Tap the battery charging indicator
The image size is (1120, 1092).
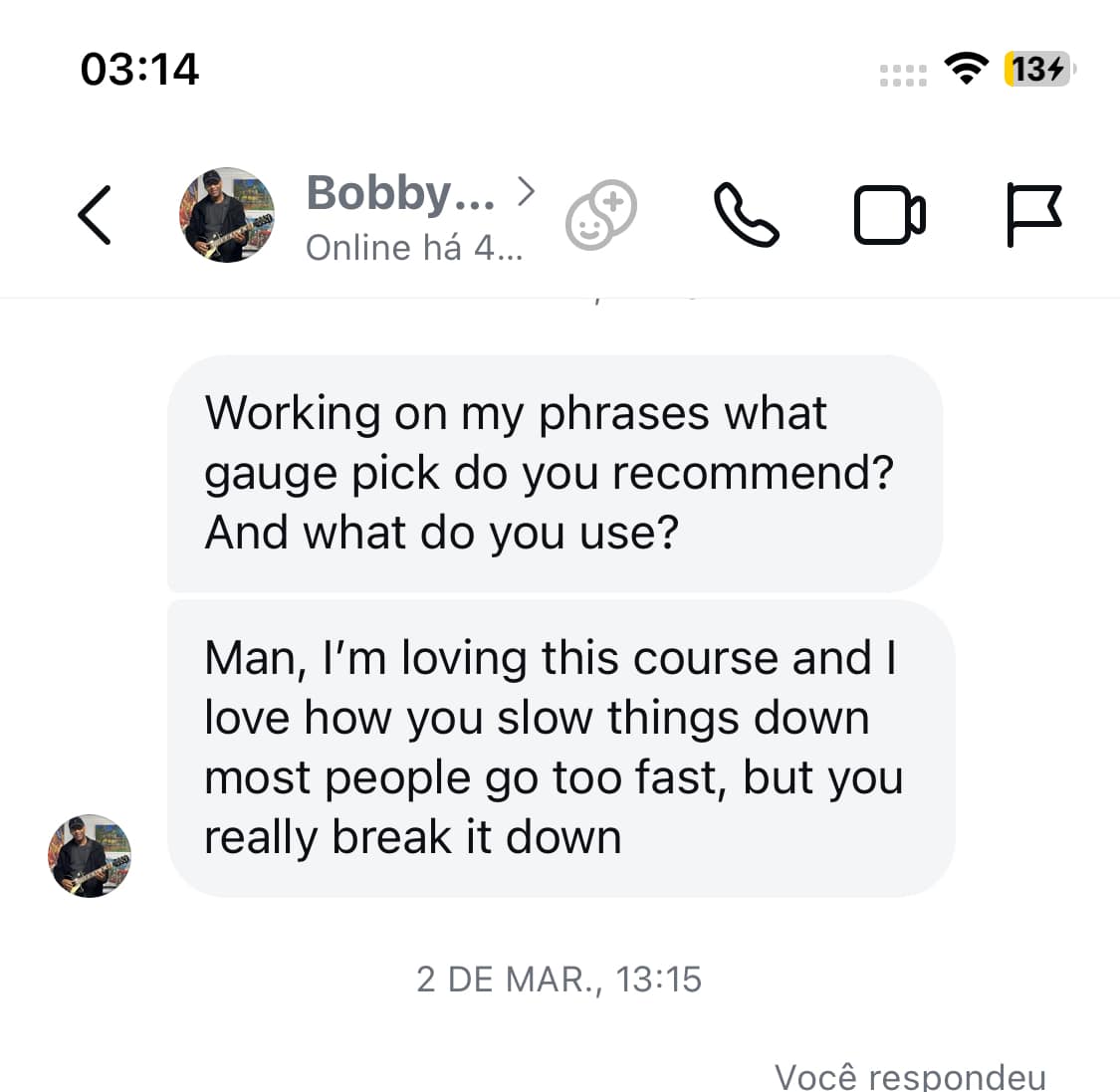pos(1039,69)
